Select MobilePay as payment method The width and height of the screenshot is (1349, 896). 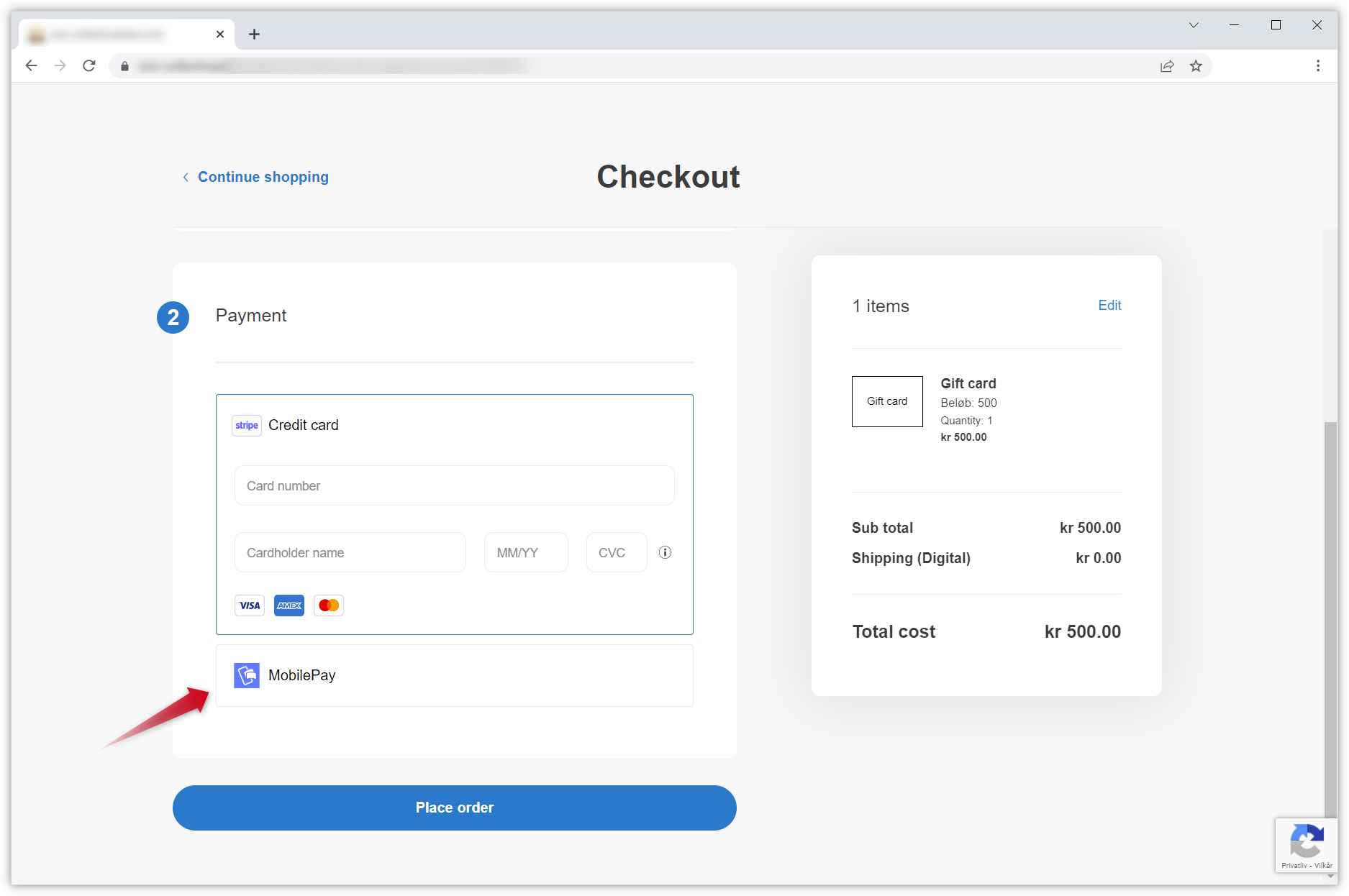454,675
